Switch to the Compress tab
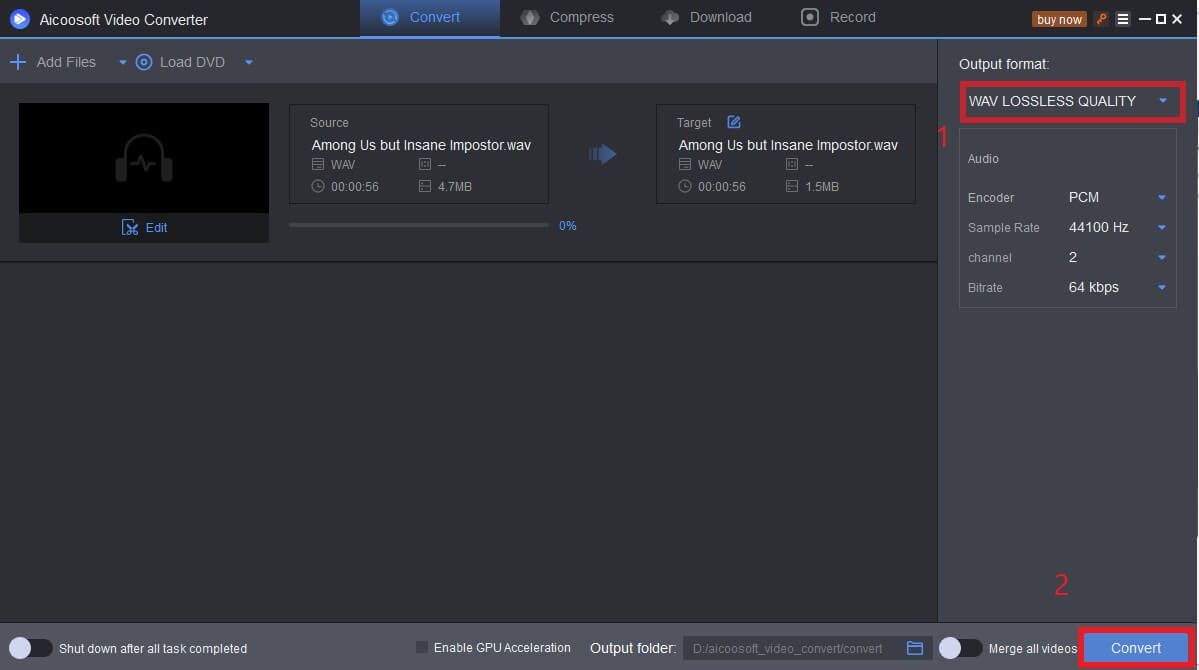The height and width of the screenshot is (670, 1199). point(568,18)
